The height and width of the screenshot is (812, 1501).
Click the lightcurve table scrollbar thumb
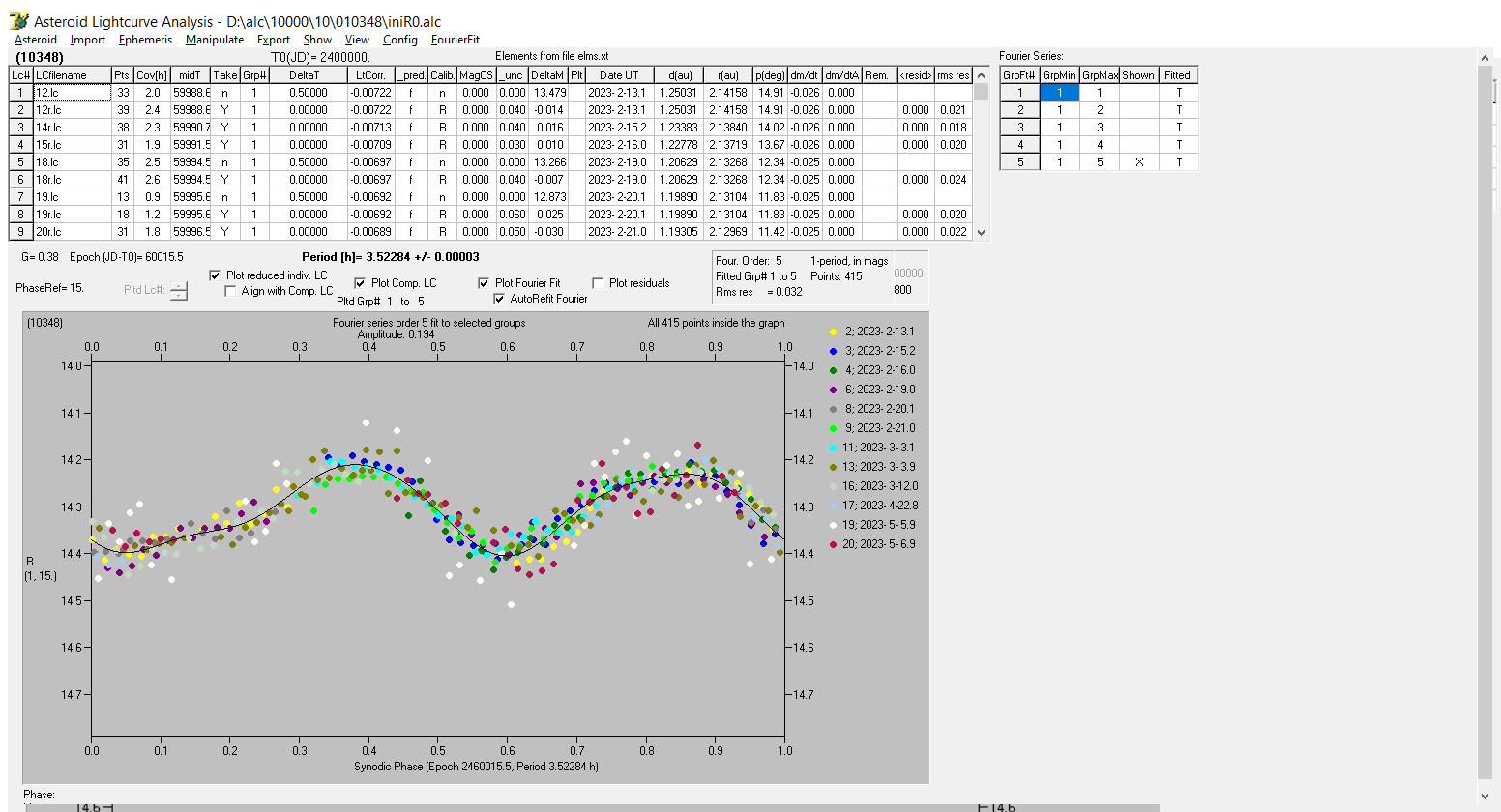click(981, 92)
